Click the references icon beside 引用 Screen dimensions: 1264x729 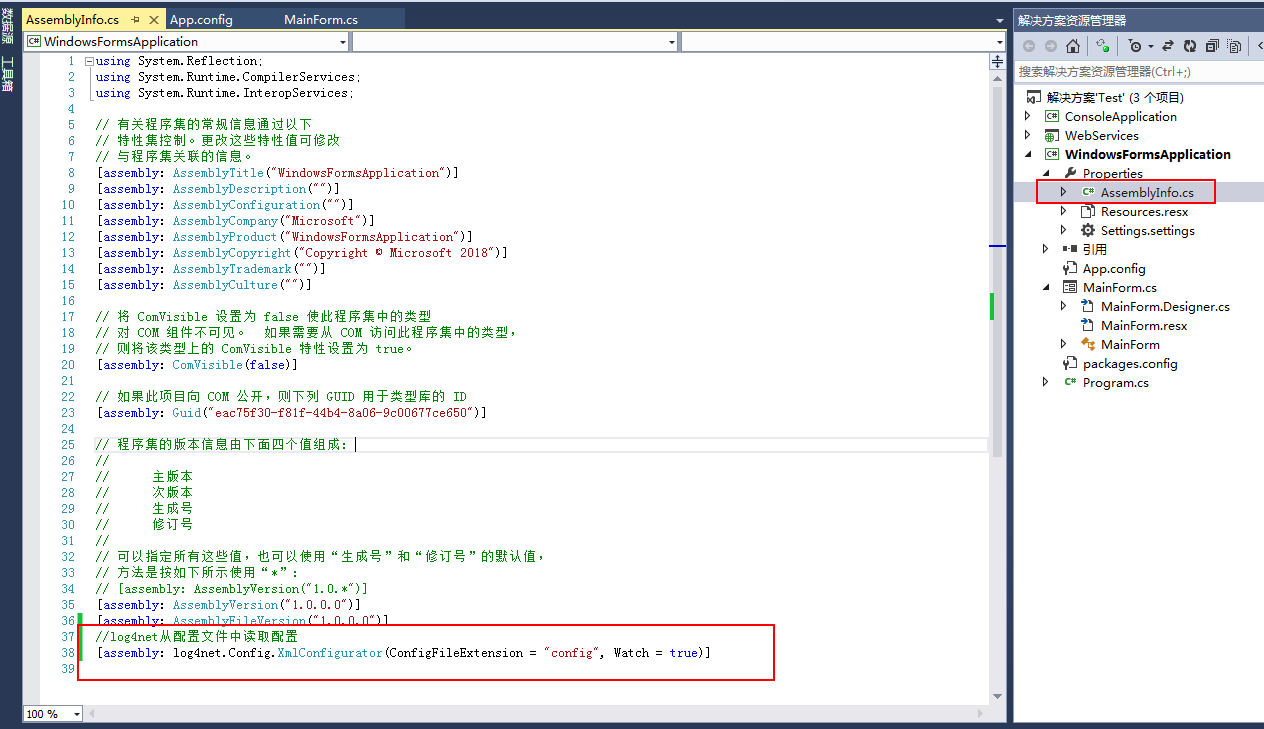(x=1070, y=249)
